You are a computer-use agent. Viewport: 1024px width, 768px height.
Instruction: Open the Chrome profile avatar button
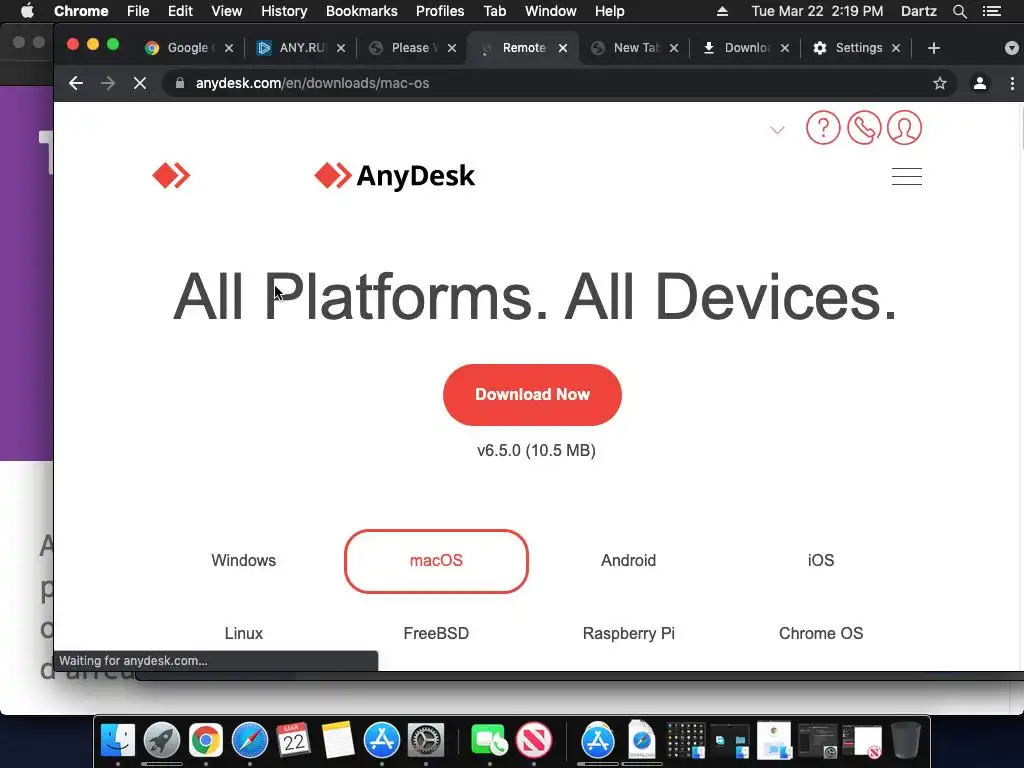point(980,83)
